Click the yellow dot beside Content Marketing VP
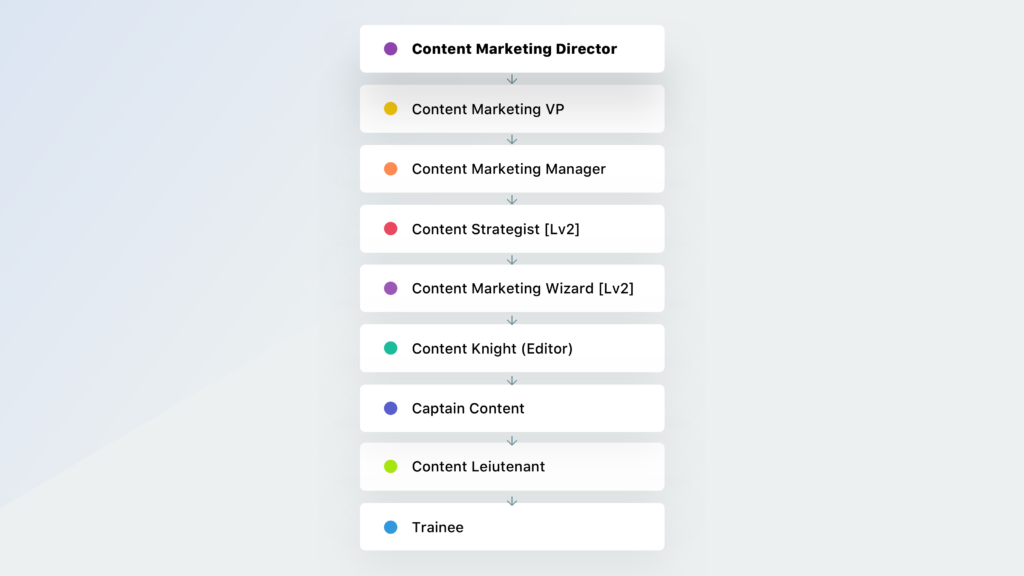Image resolution: width=1024 pixels, height=576 pixels. 391,109
